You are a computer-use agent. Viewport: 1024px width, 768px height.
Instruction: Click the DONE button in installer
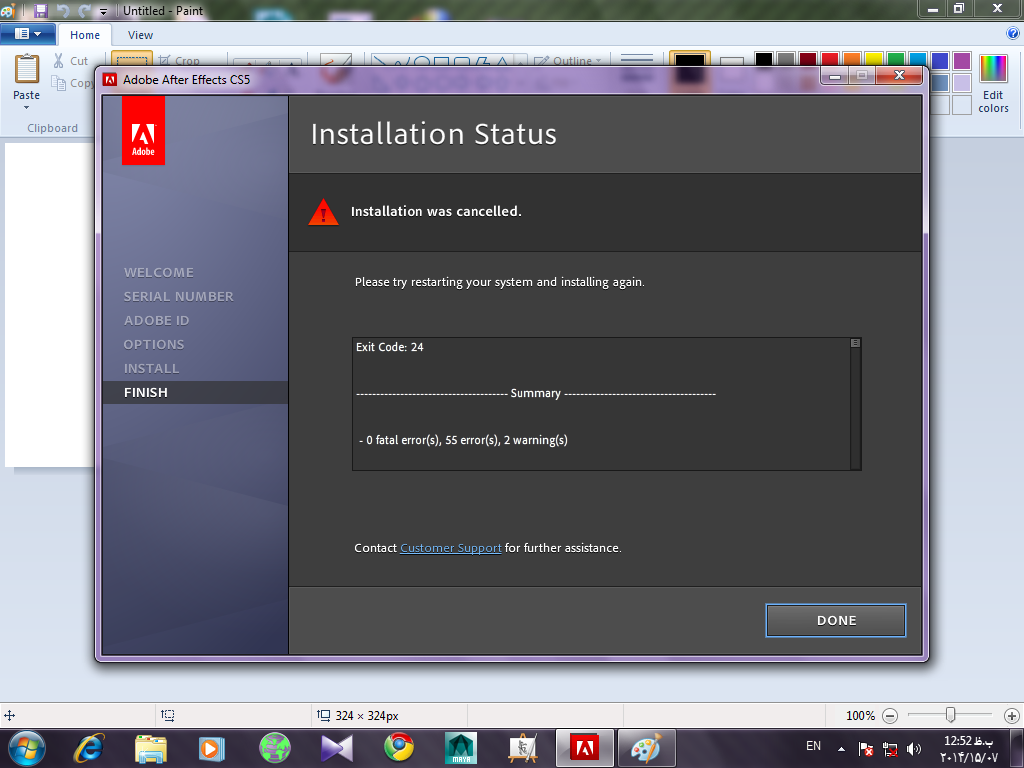835,620
